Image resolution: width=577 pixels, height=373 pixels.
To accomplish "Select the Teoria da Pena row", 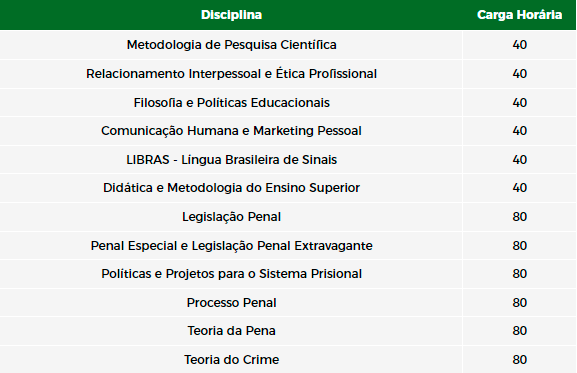I will [x=288, y=331].
